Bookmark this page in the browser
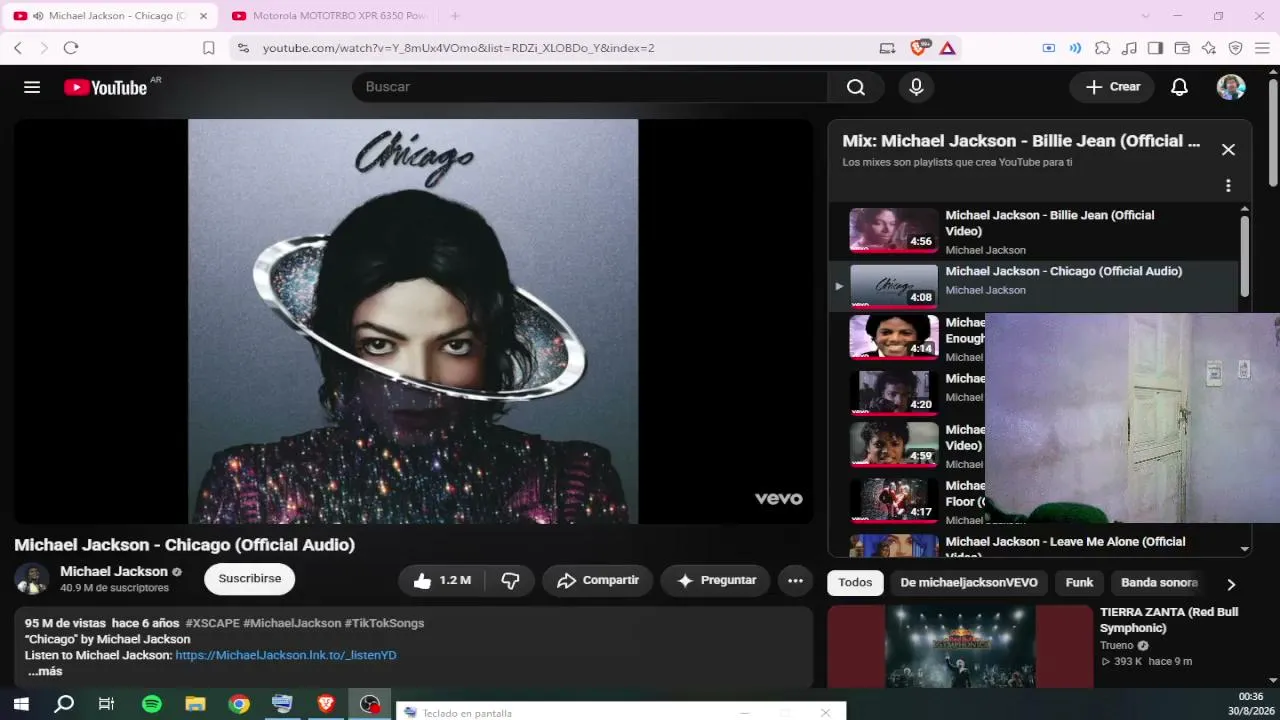1280x720 pixels. click(x=209, y=47)
